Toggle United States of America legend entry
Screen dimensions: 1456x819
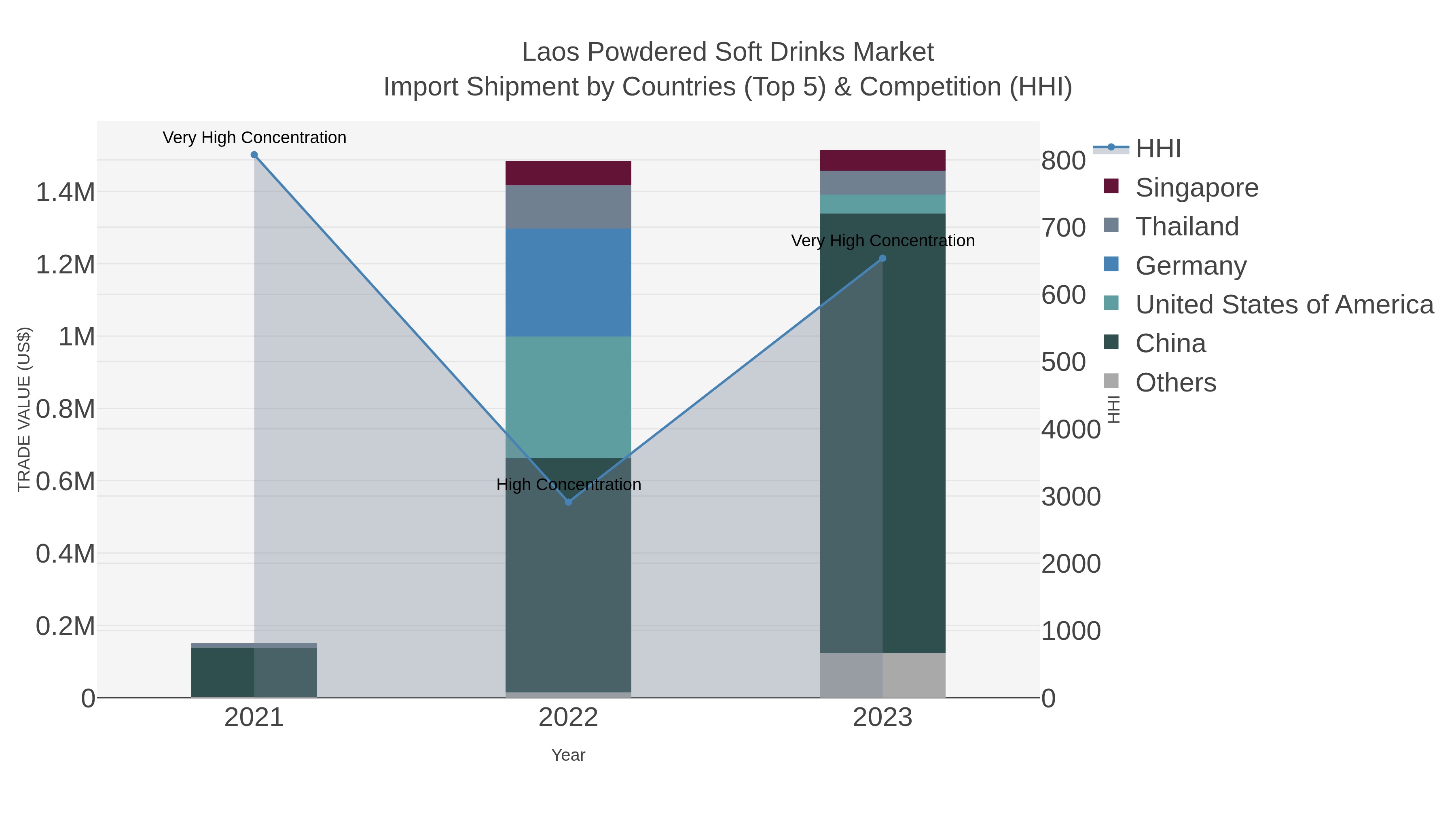pyautogui.click(x=1269, y=304)
